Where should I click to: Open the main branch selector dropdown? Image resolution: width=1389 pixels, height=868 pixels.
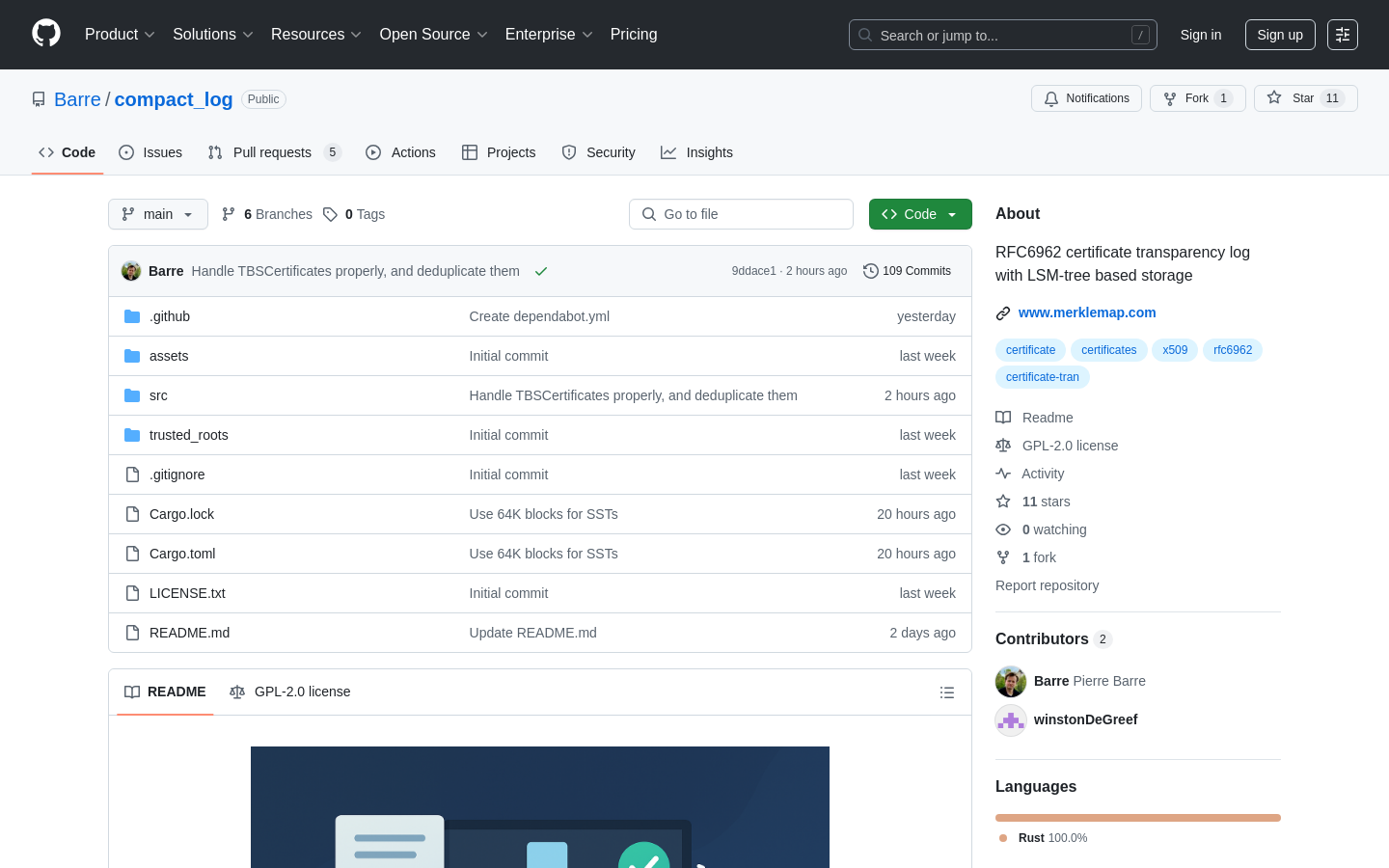coord(158,214)
